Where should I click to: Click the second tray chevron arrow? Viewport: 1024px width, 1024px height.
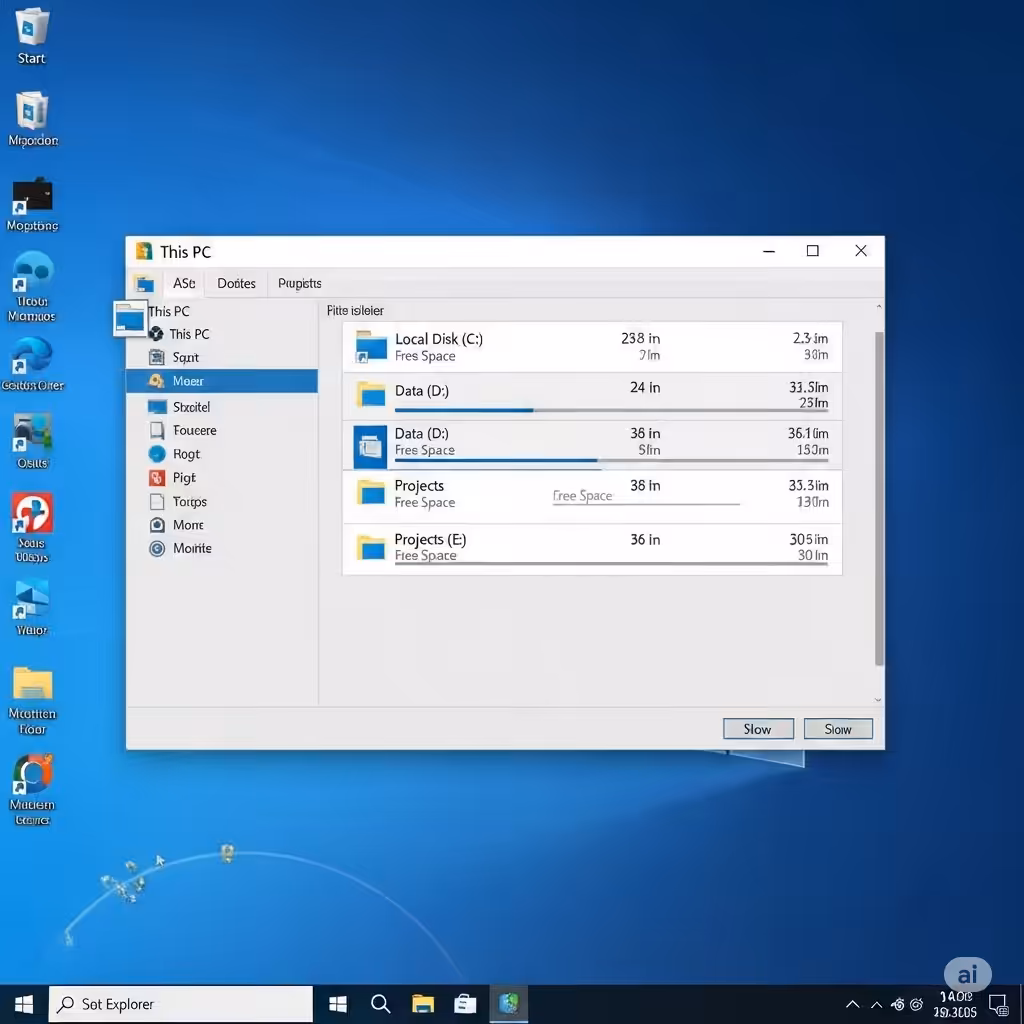tap(876, 1004)
